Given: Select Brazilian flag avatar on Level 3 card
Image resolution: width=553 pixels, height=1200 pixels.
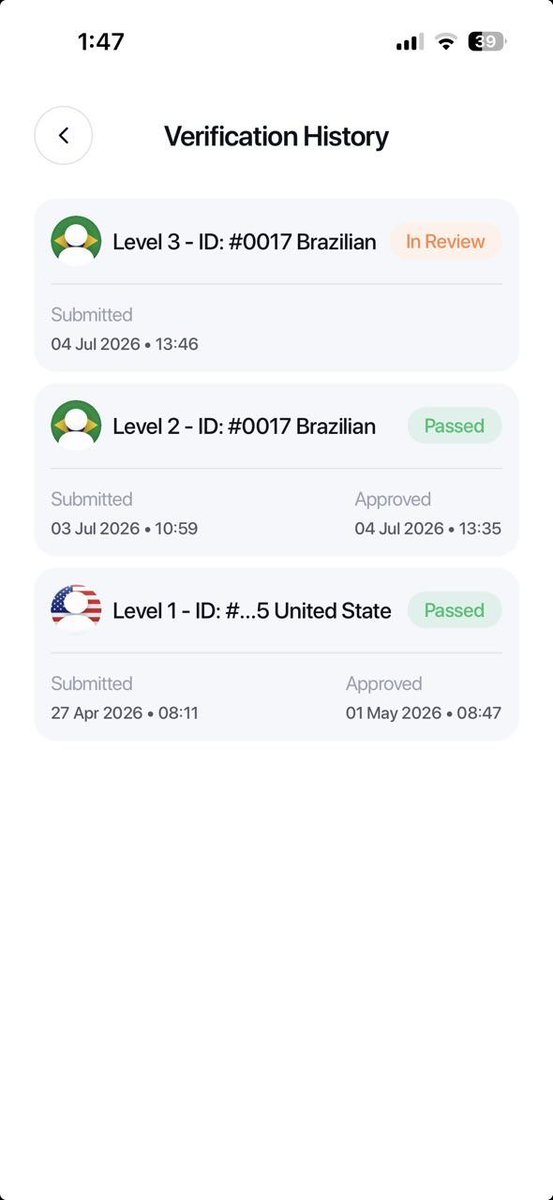Looking at the screenshot, I should coord(76,241).
